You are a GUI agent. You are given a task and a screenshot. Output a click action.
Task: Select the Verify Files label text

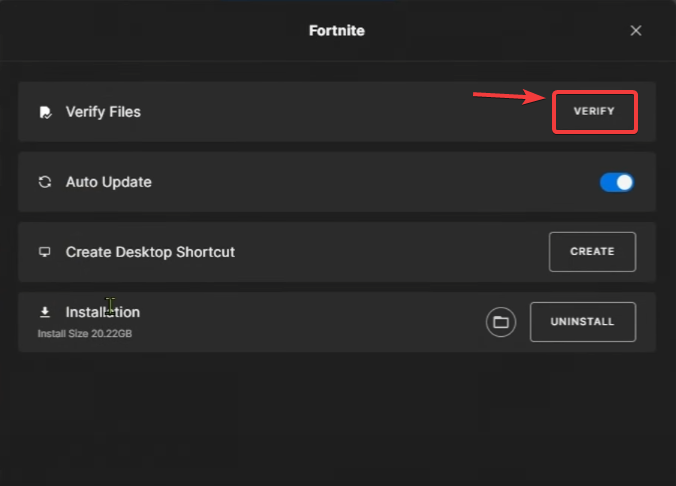click(103, 112)
